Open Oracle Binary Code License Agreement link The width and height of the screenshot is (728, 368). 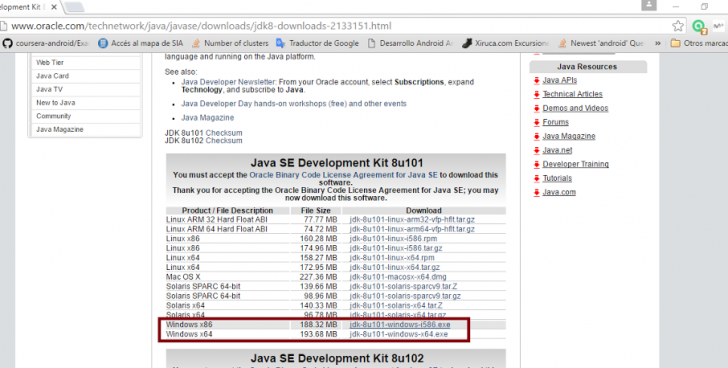pos(343,175)
